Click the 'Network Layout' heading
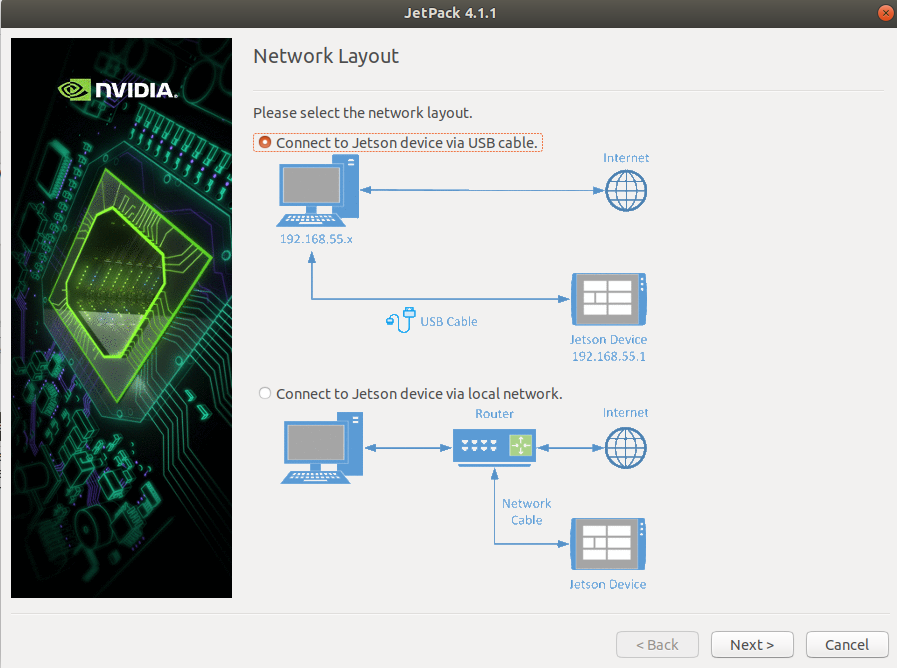The image size is (897, 668). coord(326,56)
